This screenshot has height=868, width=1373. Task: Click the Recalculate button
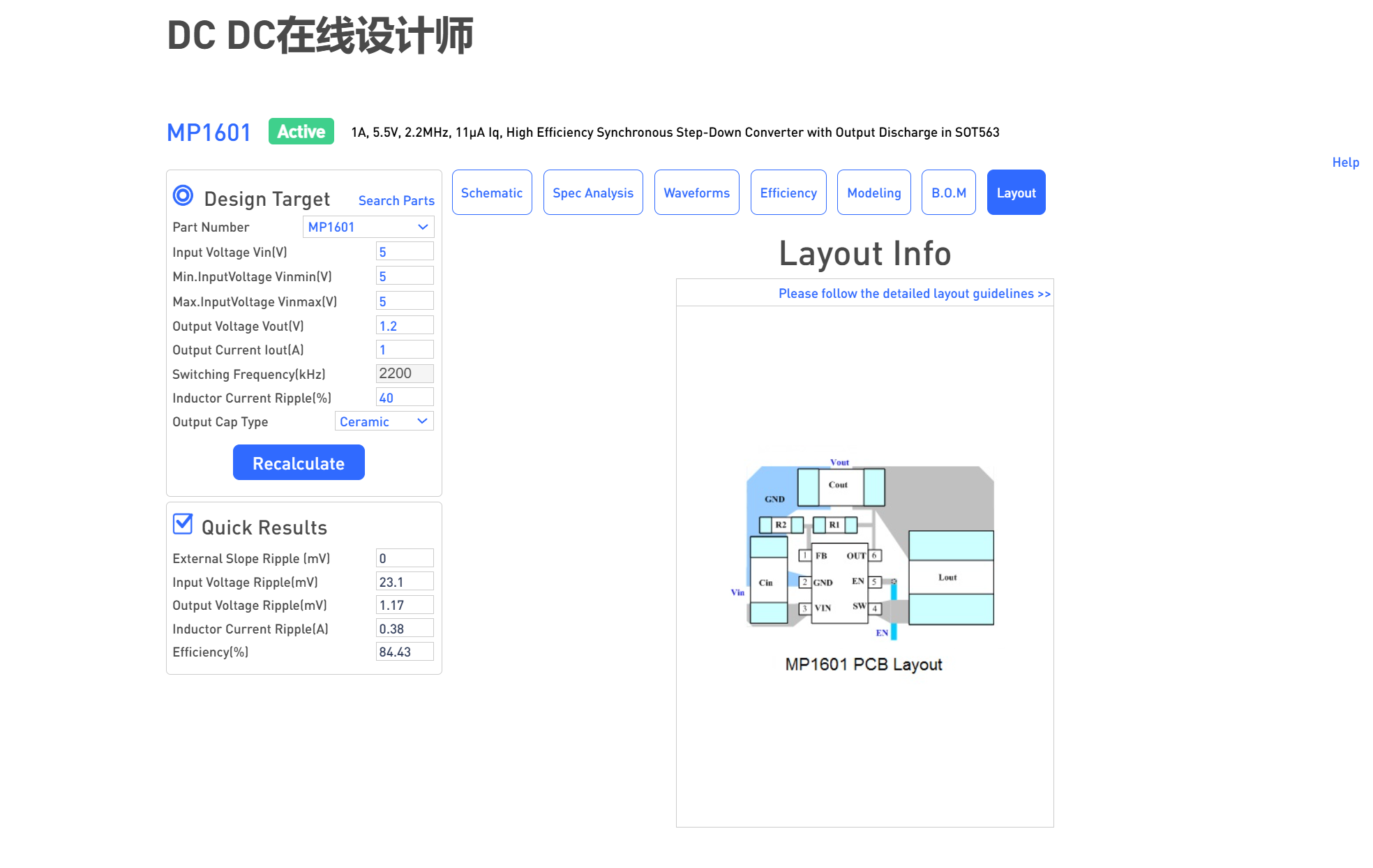[x=299, y=463]
